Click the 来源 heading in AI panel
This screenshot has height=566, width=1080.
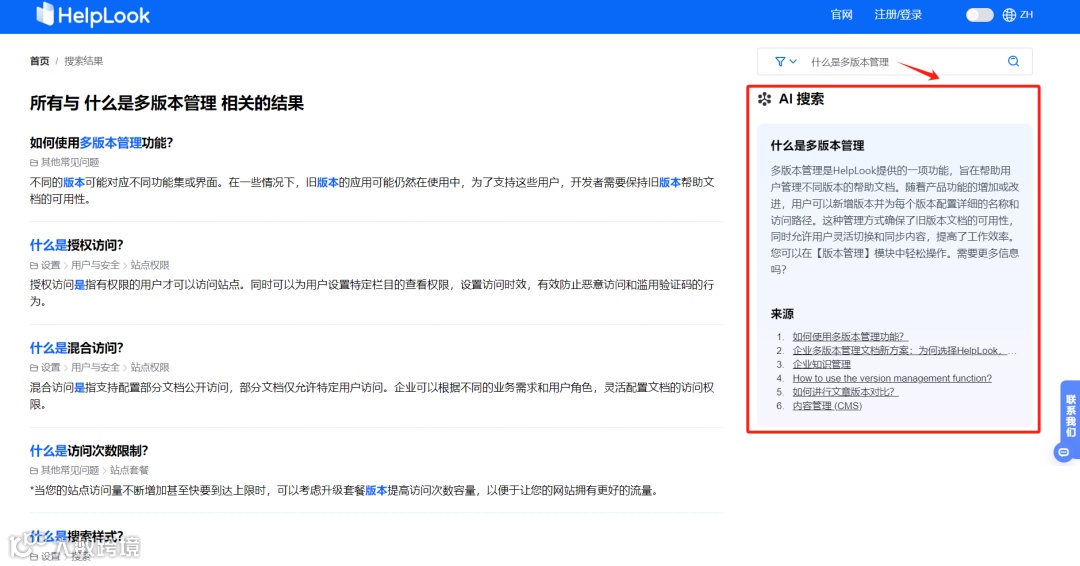(782, 314)
